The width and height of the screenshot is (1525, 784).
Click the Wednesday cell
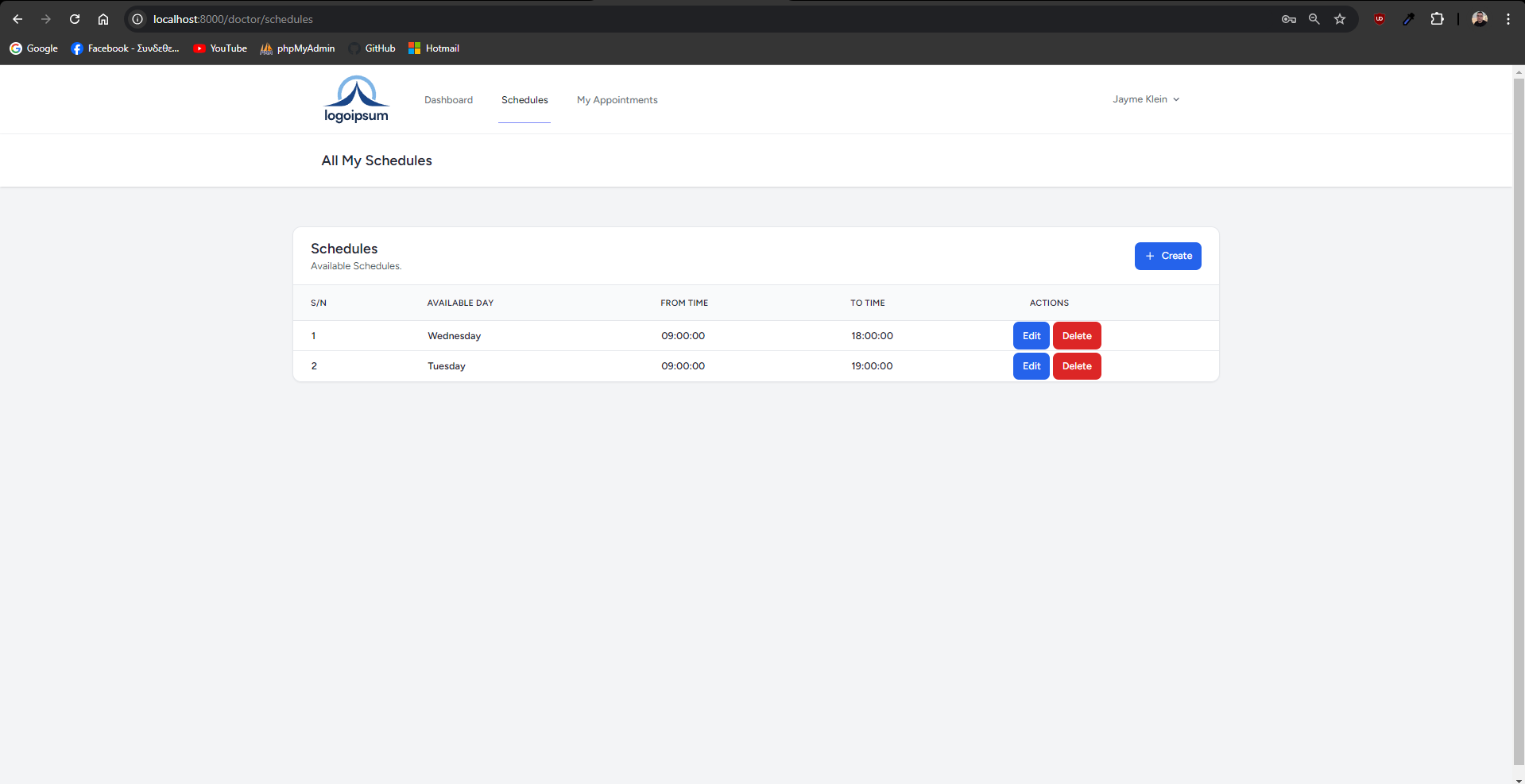click(454, 336)
